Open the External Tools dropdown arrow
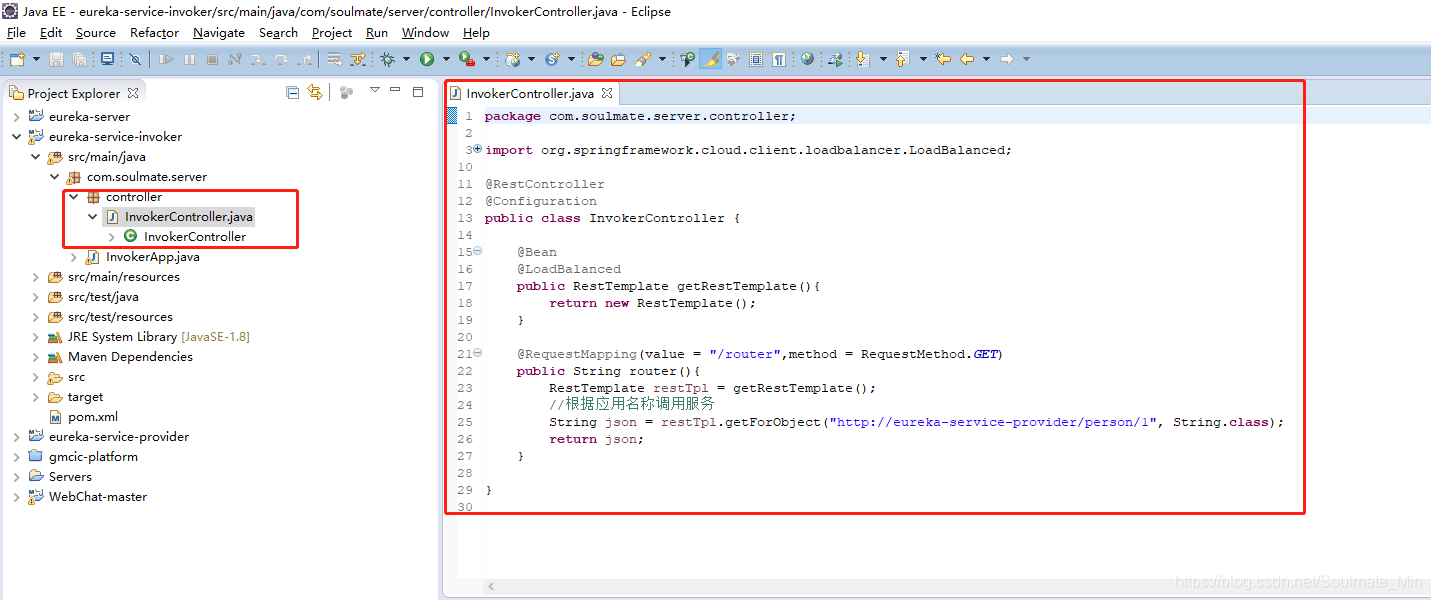The image size is (1431, 600). [x=486, y=60]
